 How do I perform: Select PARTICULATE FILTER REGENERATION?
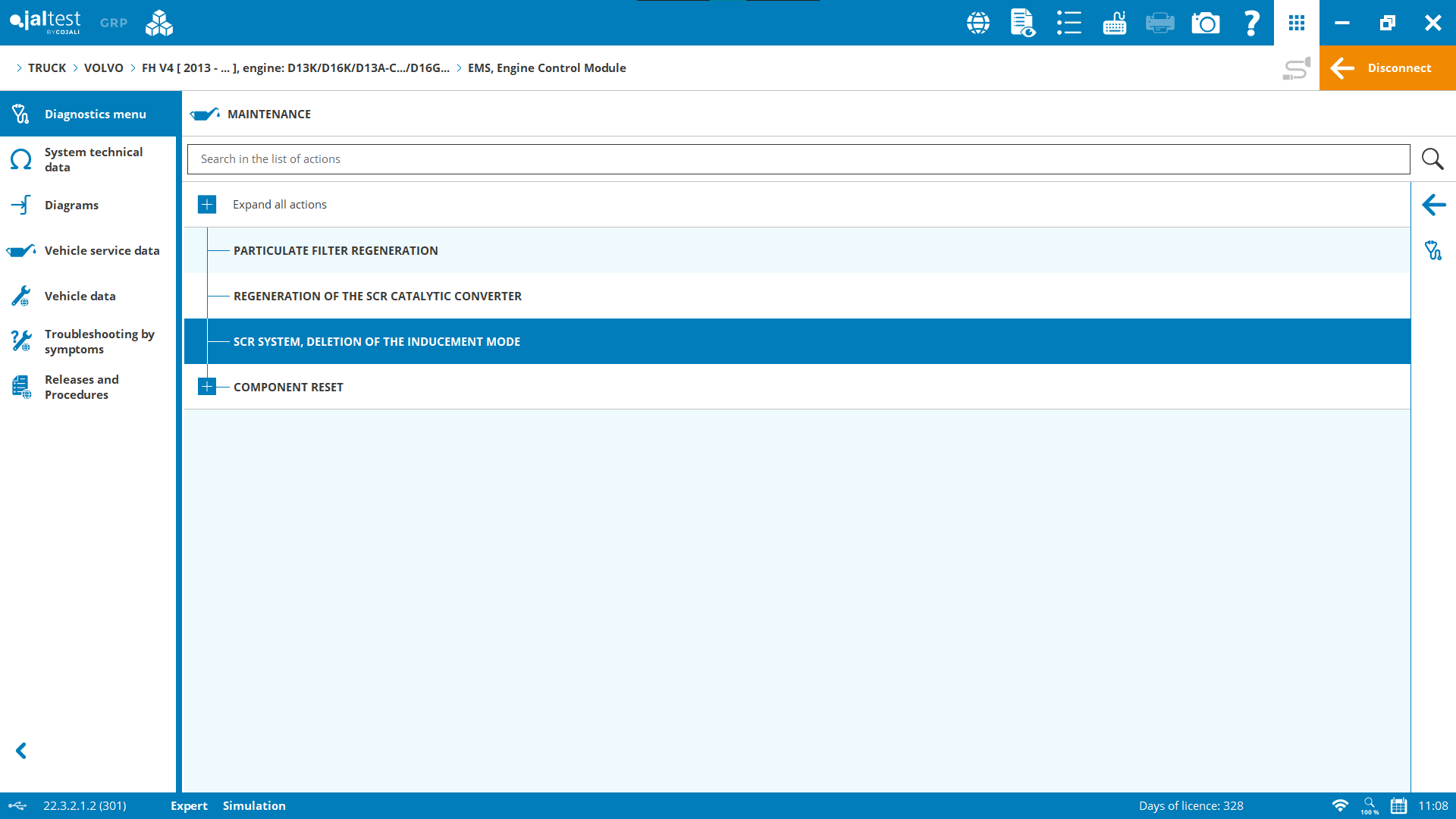pos(797,250)
